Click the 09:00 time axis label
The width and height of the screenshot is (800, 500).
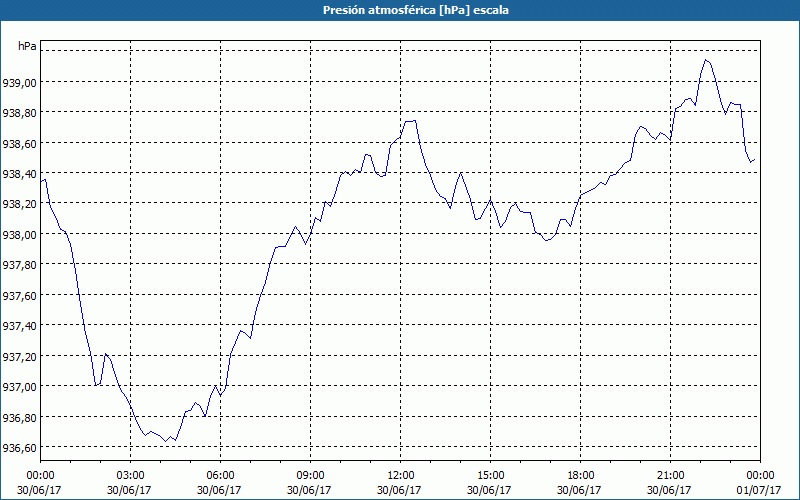point(310,476)
